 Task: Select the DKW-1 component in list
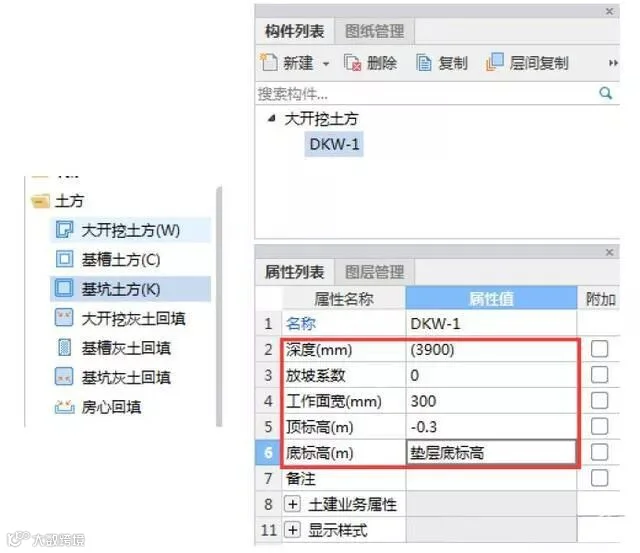(x=334, y=144)
